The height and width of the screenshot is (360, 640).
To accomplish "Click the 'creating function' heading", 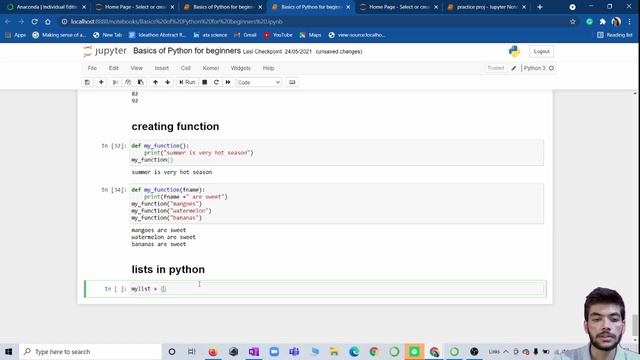I will [175, 127].
